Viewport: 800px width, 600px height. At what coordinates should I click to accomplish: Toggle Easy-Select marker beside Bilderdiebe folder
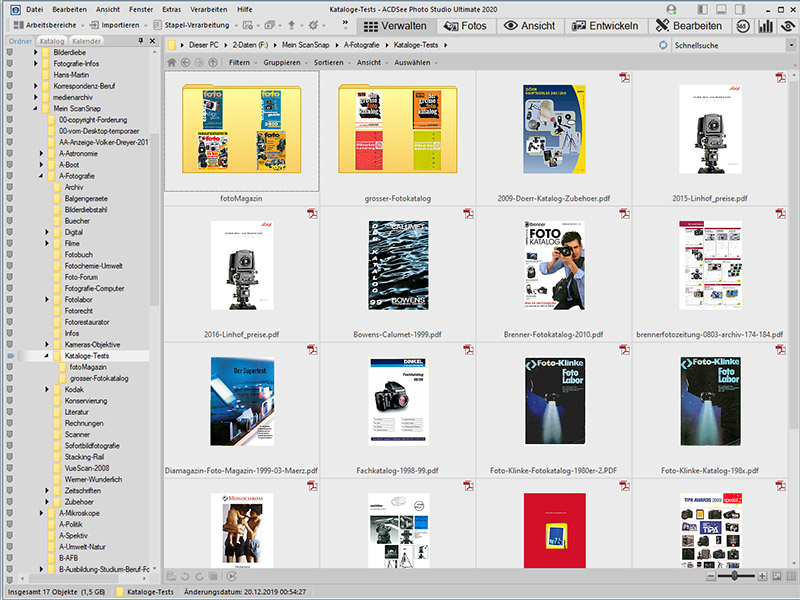pos(9,53)
